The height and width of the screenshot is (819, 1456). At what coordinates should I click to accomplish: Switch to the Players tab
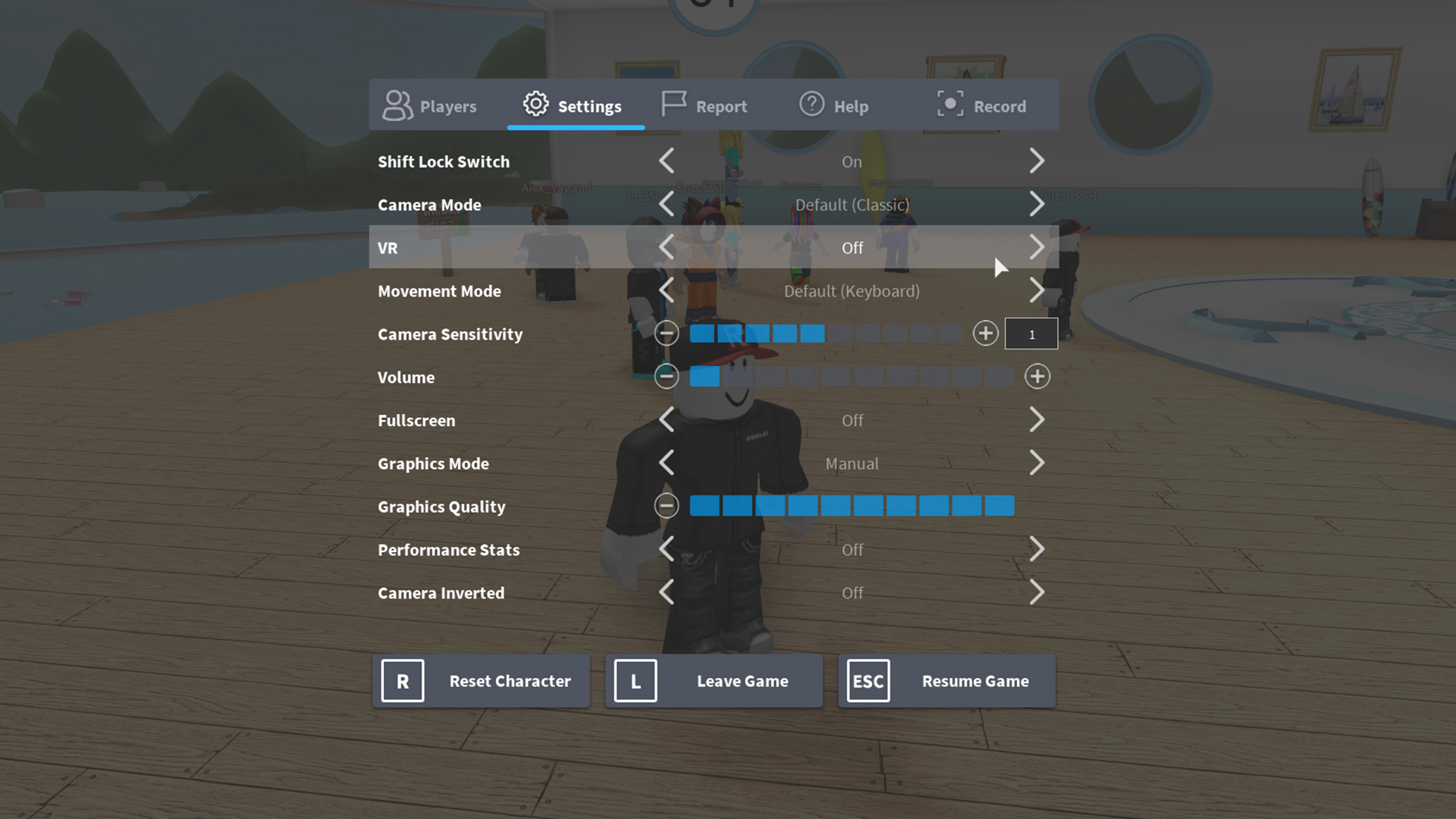[431, 106]
